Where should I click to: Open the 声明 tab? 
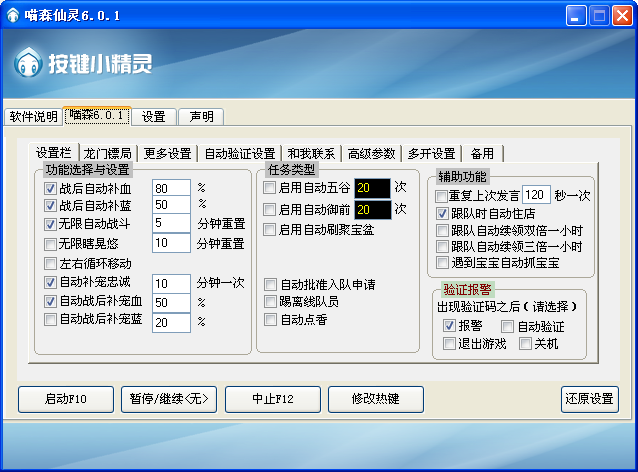tap(201, 117)
